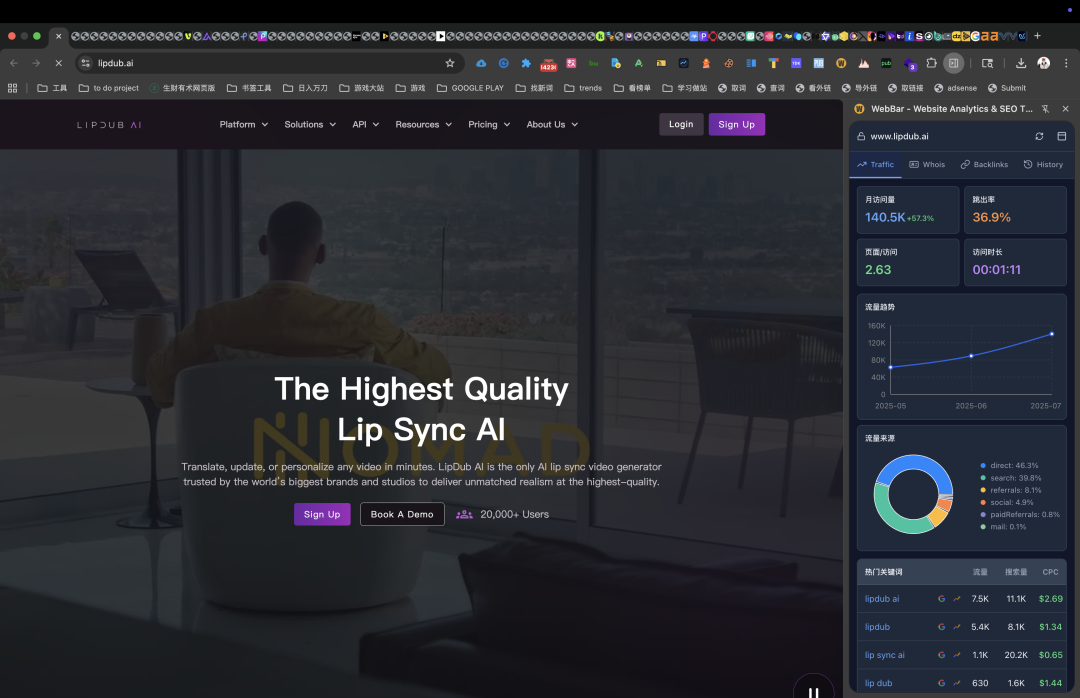This screenshot has height=698, width=1080.
Task: Open the Whois tab
Action: [927, 165]
